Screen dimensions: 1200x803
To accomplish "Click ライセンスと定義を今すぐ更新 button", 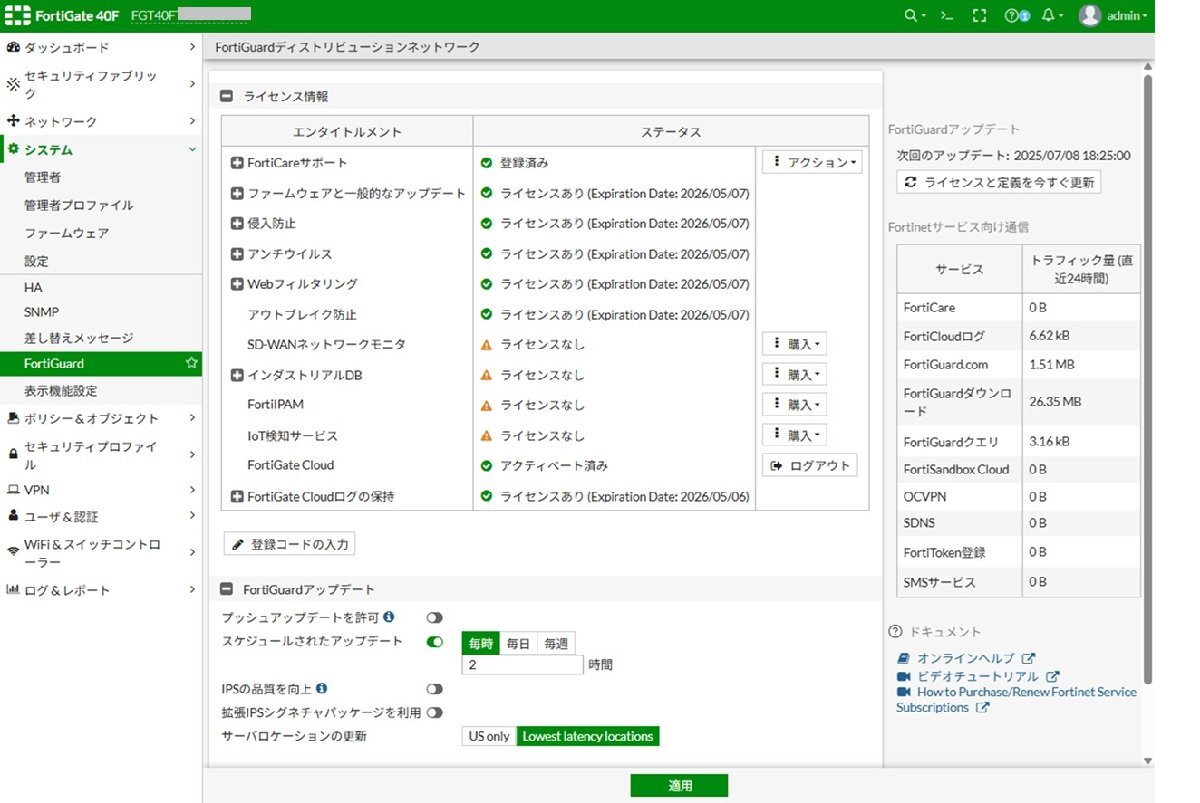I will [x=998, y=182].
